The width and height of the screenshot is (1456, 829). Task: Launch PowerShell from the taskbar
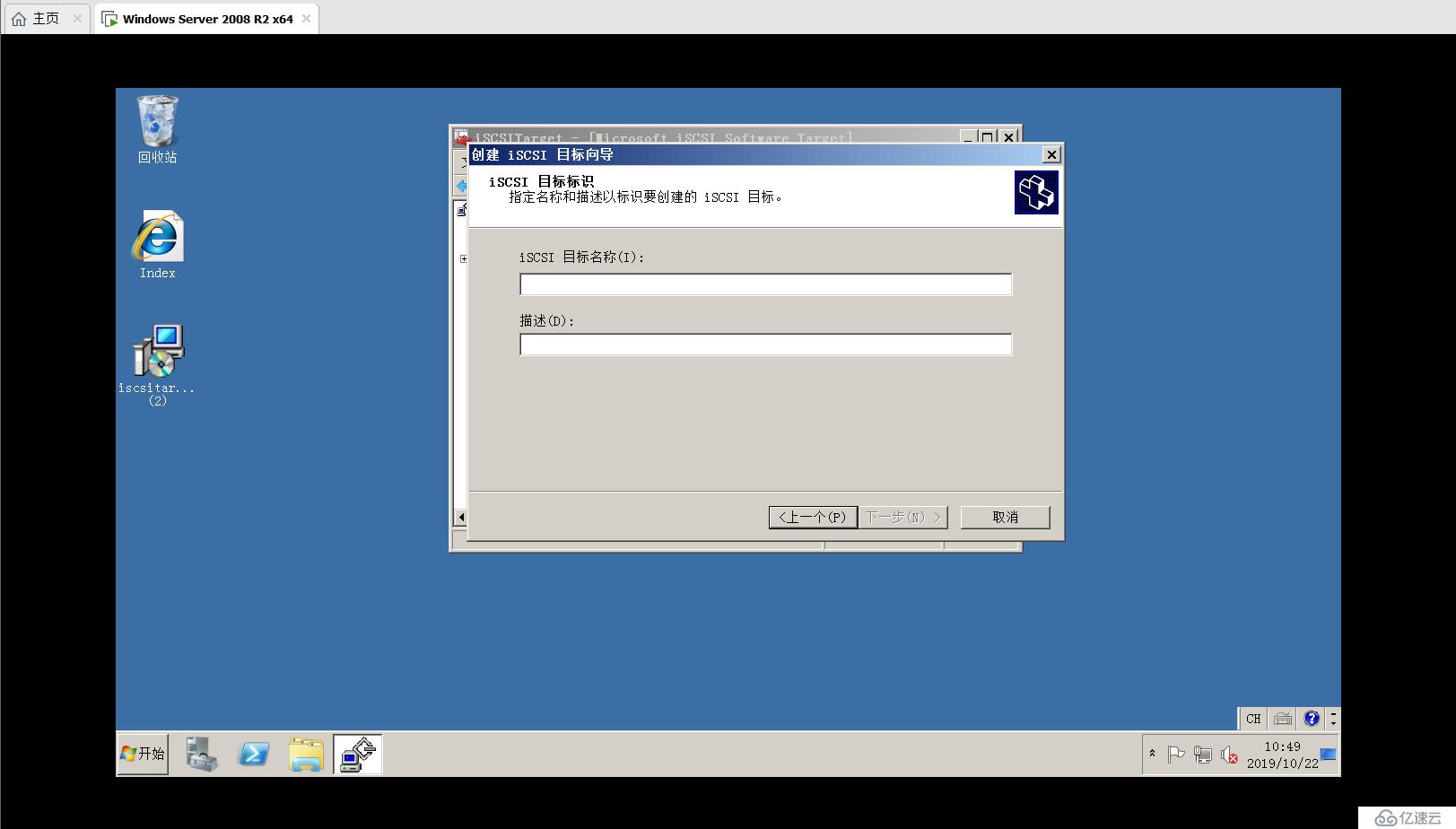click(x=254, y=754)
